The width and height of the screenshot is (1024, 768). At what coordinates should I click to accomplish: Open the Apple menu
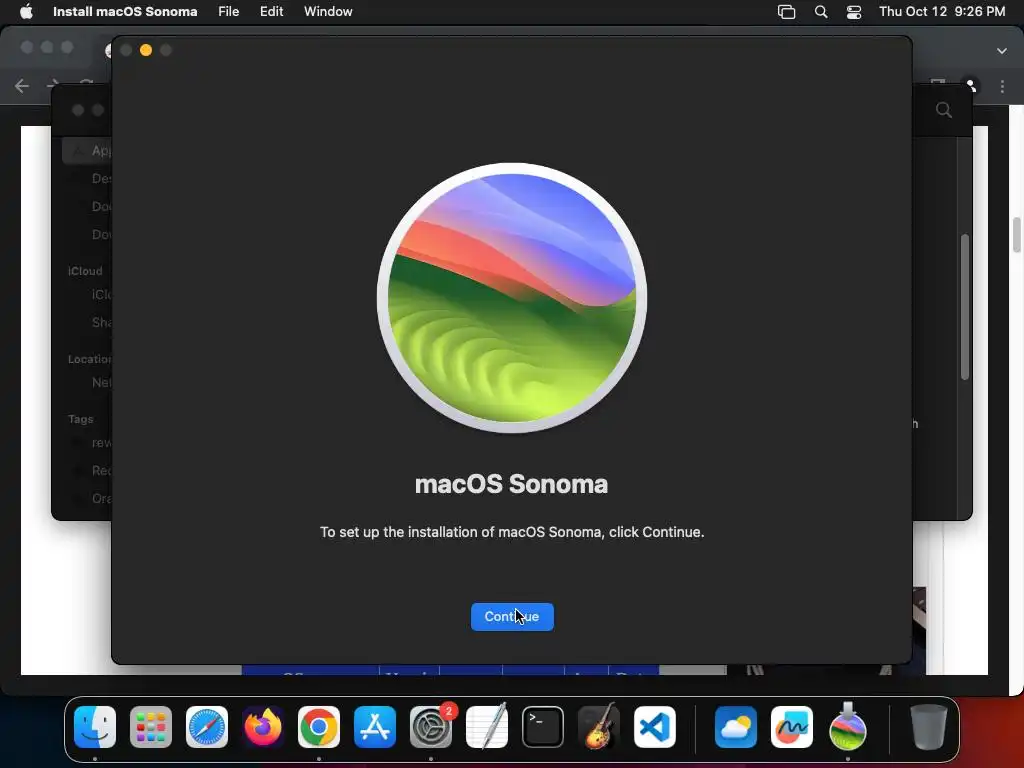[x=26, y=11]
